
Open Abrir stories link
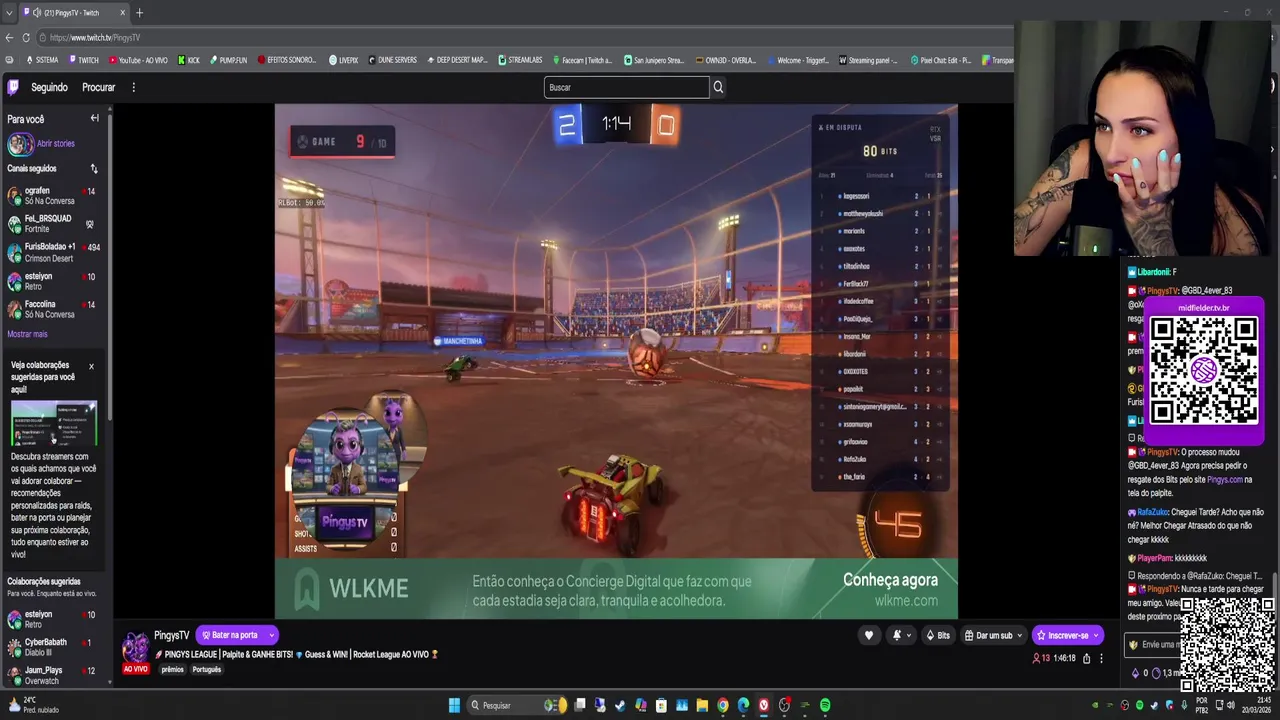tap(55, 144)
